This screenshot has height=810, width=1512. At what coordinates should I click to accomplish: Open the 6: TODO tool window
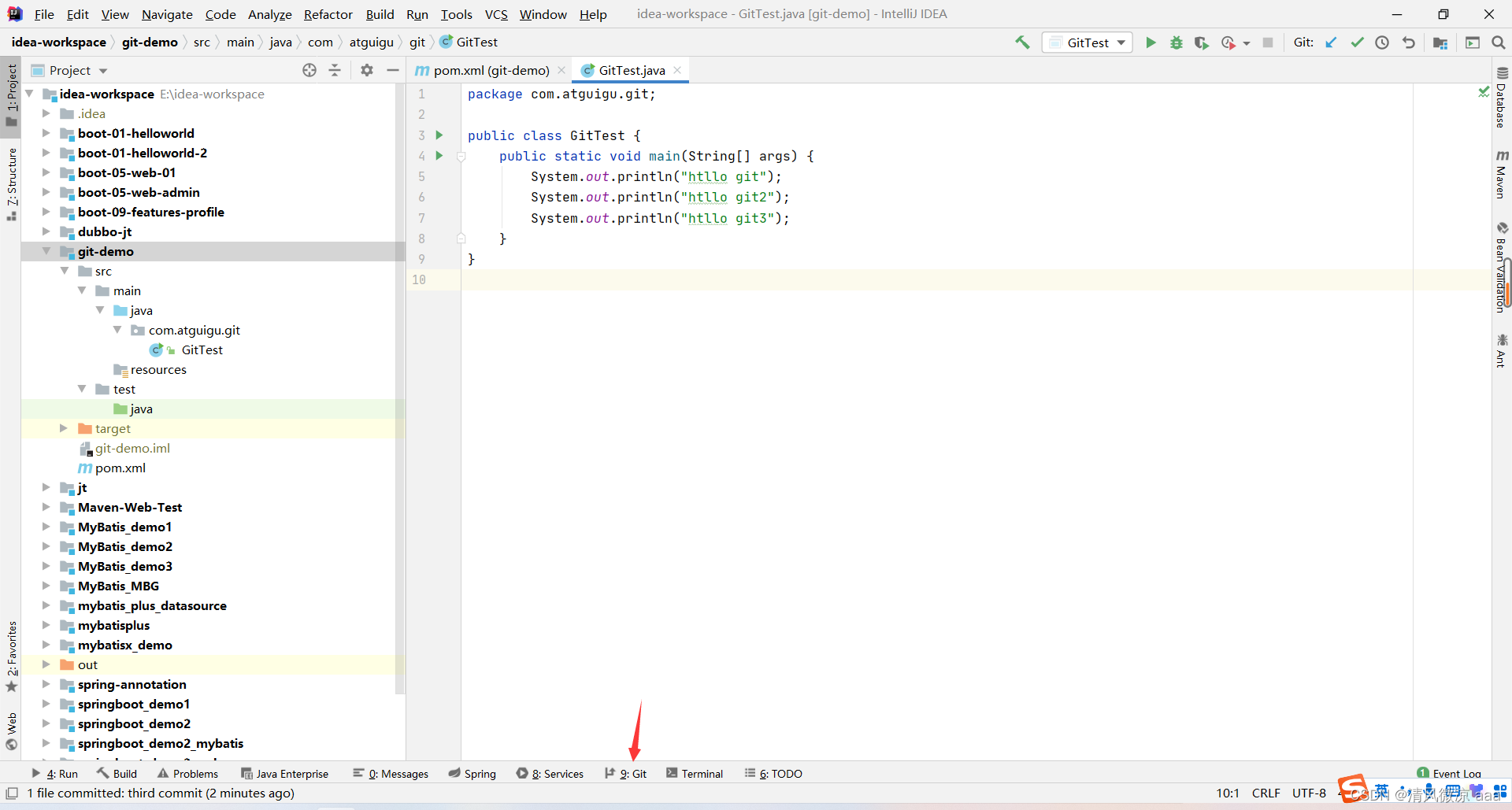click(773, 774)
